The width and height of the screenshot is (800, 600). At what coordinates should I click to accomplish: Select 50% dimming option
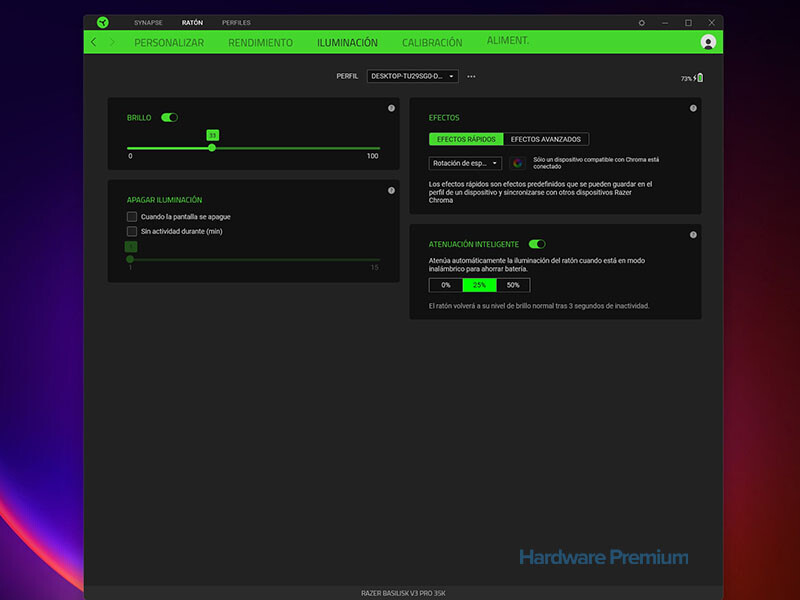point(513,285)
